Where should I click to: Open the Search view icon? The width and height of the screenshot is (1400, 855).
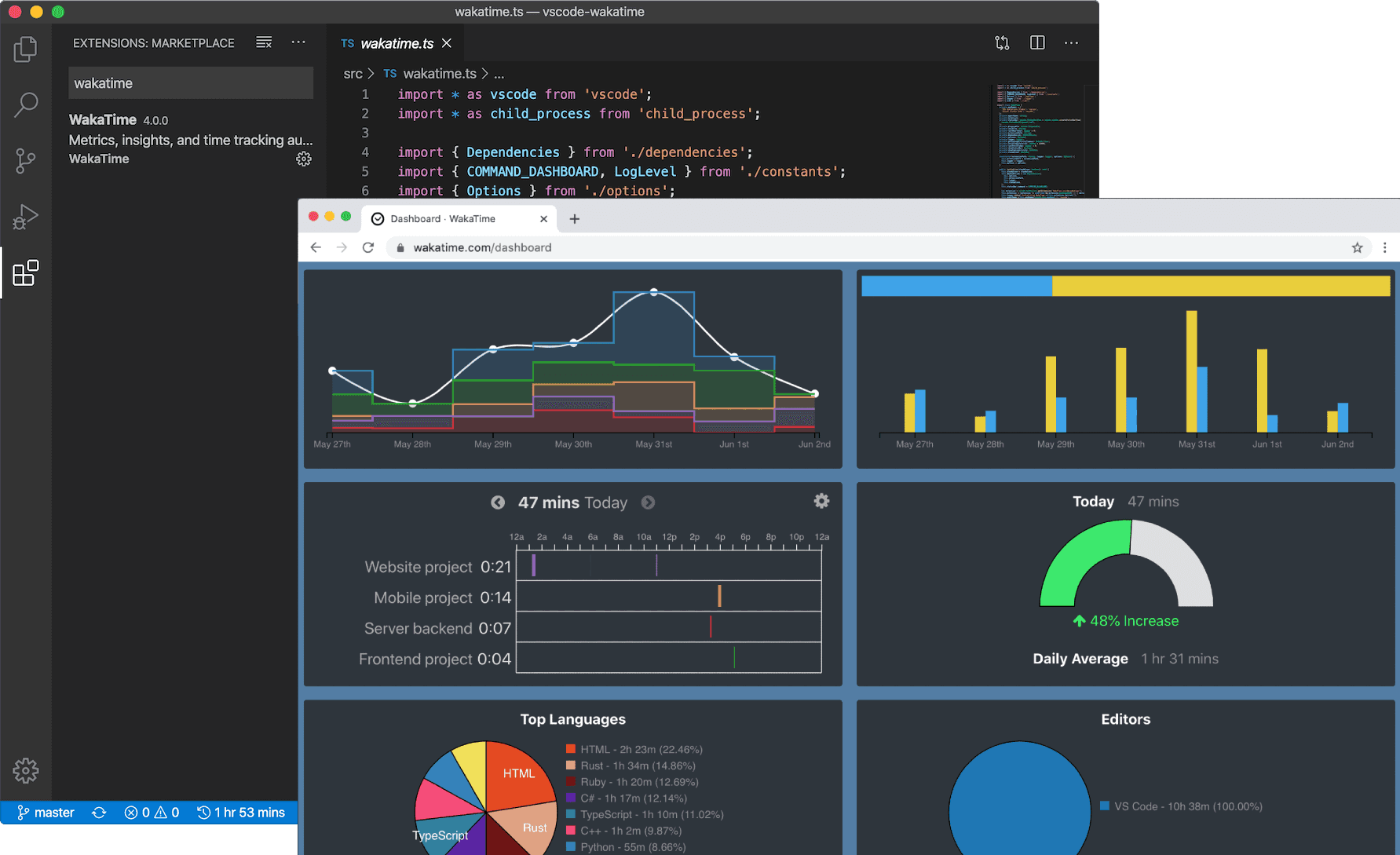click(25, 104)
